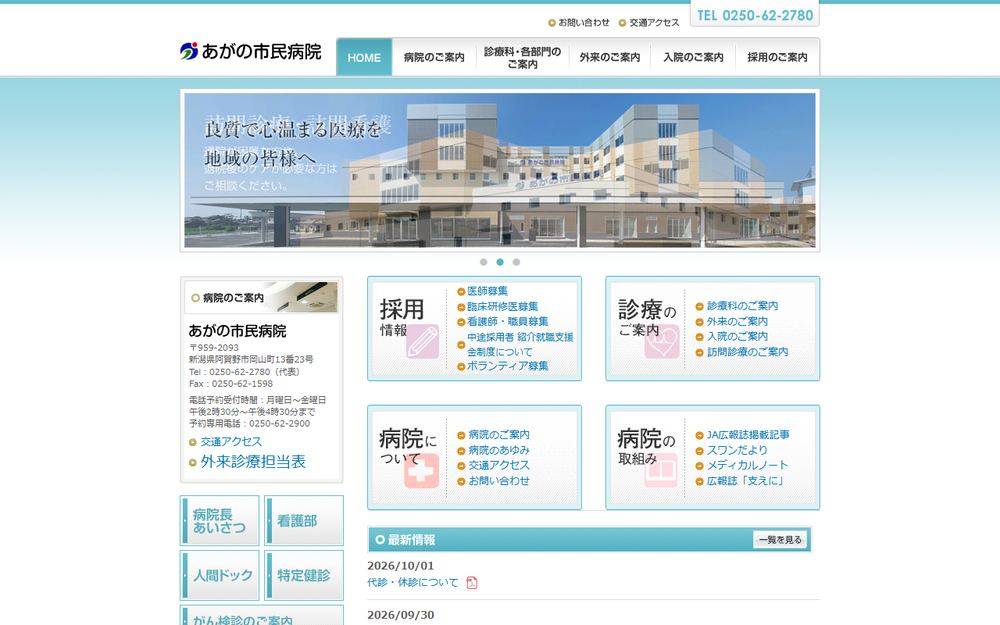Open the HOME navigation tab
This screenshot has height=625, width=1000.
(364, 57)
